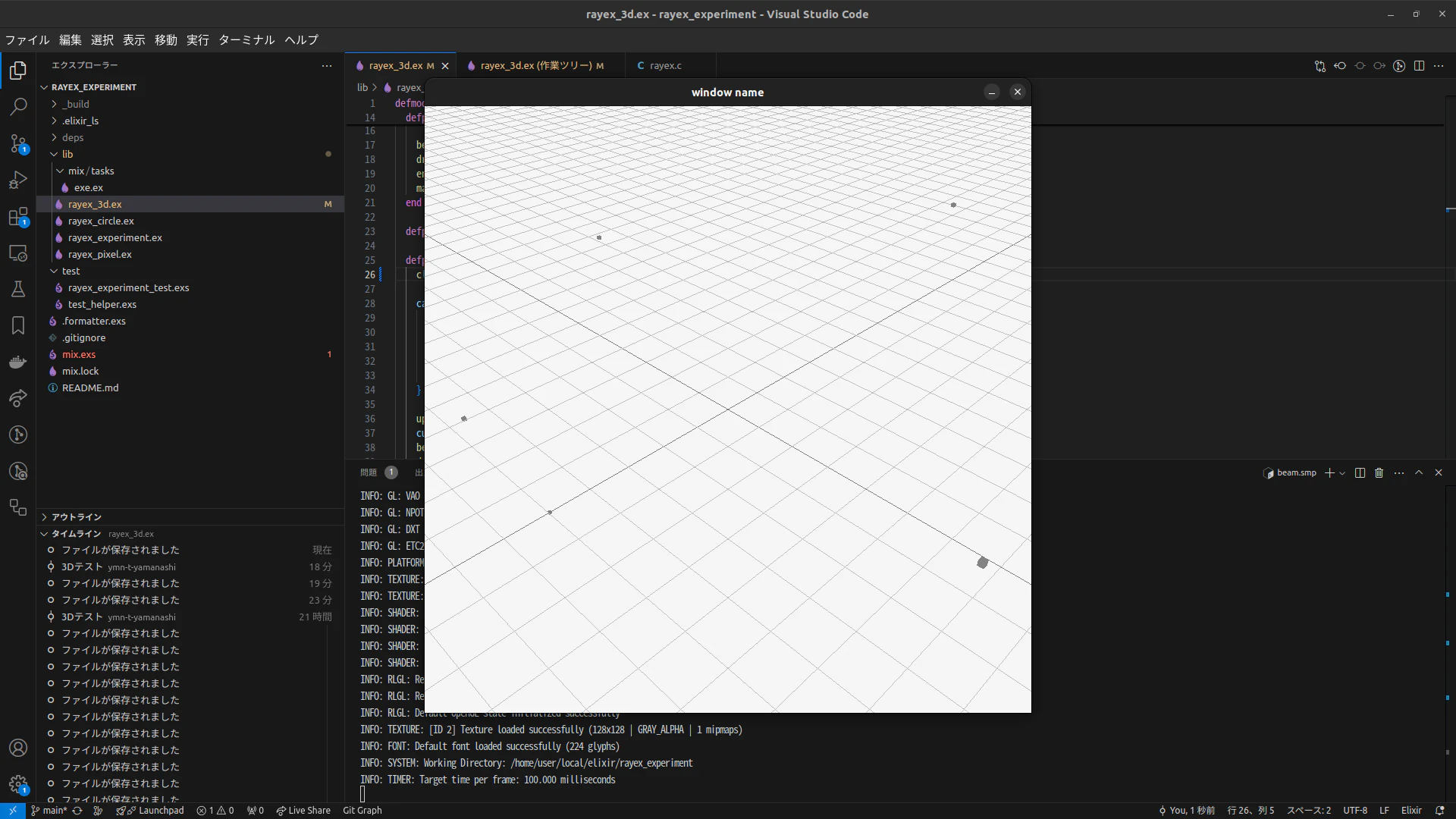Close the terminal panel
The height and width of the screenshot is (819, 1456).
[x=1439, y=472]
